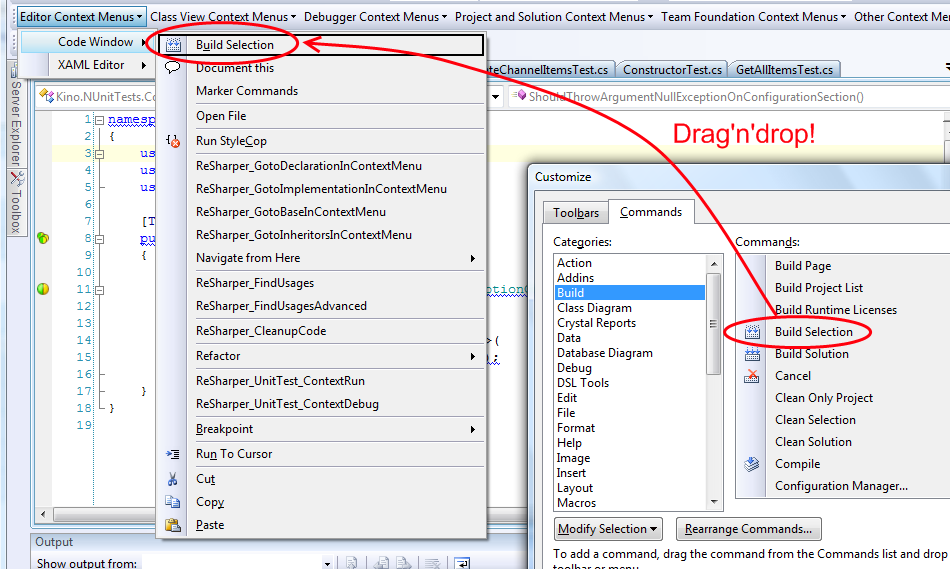Open Team Foundation Context Menus dropdown
This screenshot has height=569, width=950.
pos(753,17)
